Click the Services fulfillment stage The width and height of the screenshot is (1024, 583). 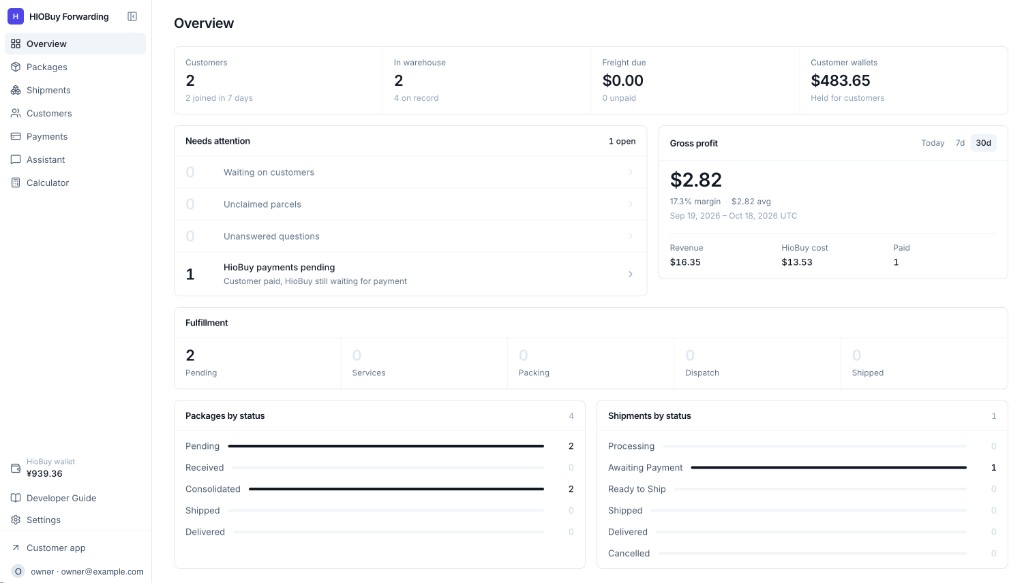[x=424, y=363]
